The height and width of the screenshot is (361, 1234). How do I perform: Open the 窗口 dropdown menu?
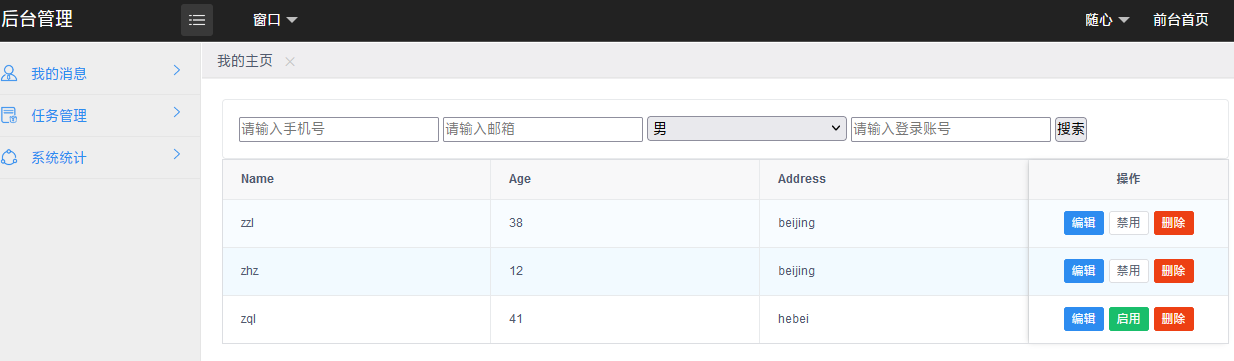[x=275, y=20]
